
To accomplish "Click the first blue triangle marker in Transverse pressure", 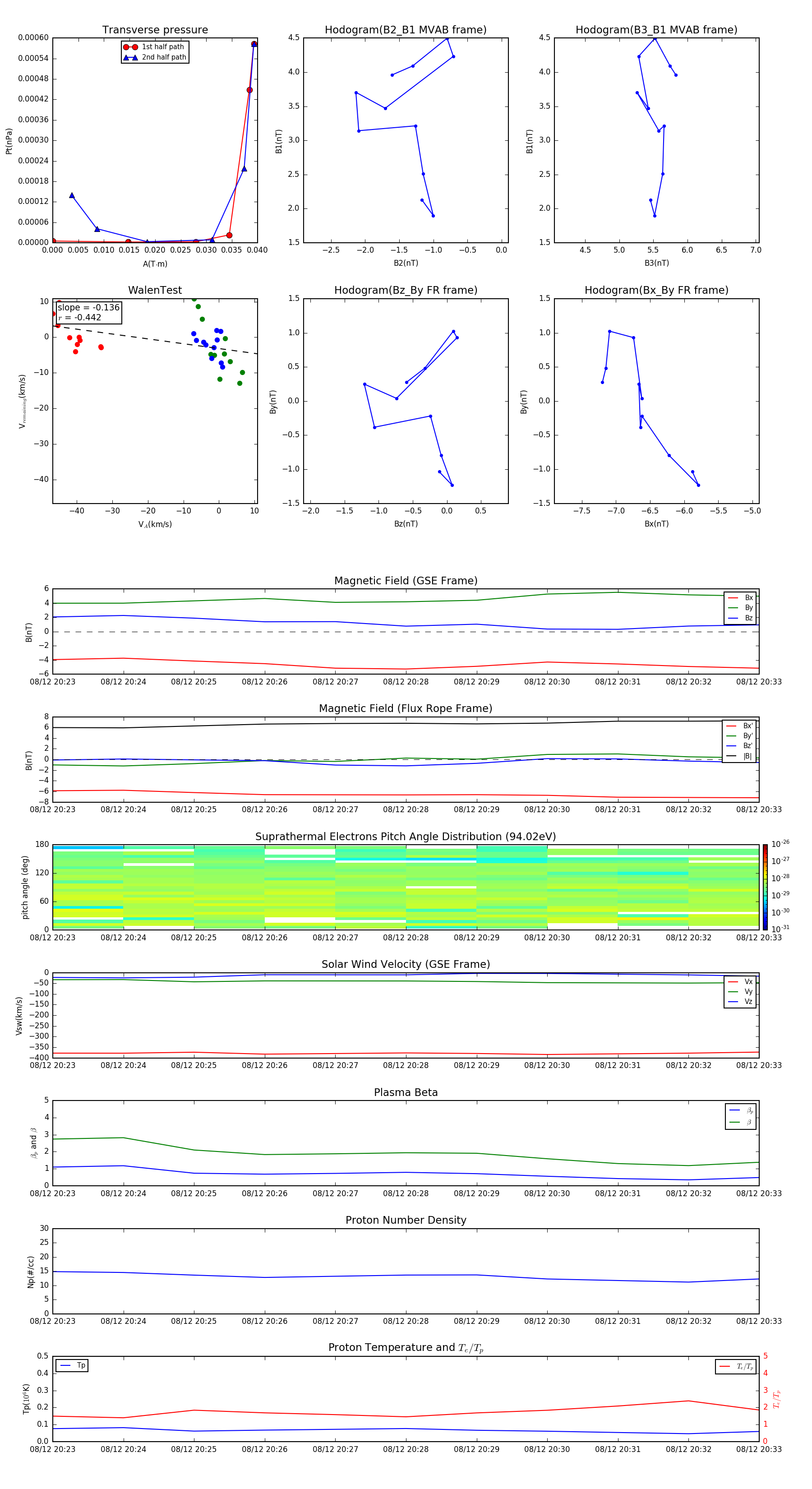I will [x=72, y=195].
